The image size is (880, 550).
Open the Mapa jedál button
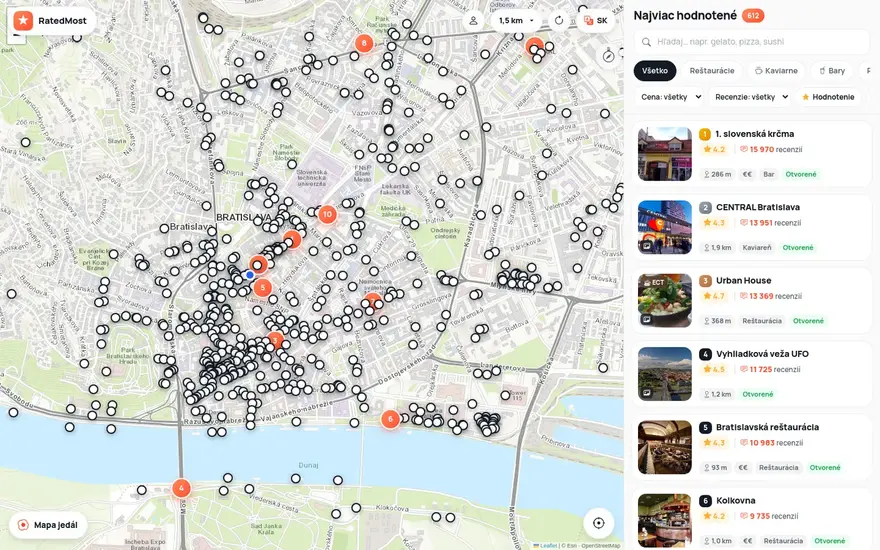coord(48,525)
